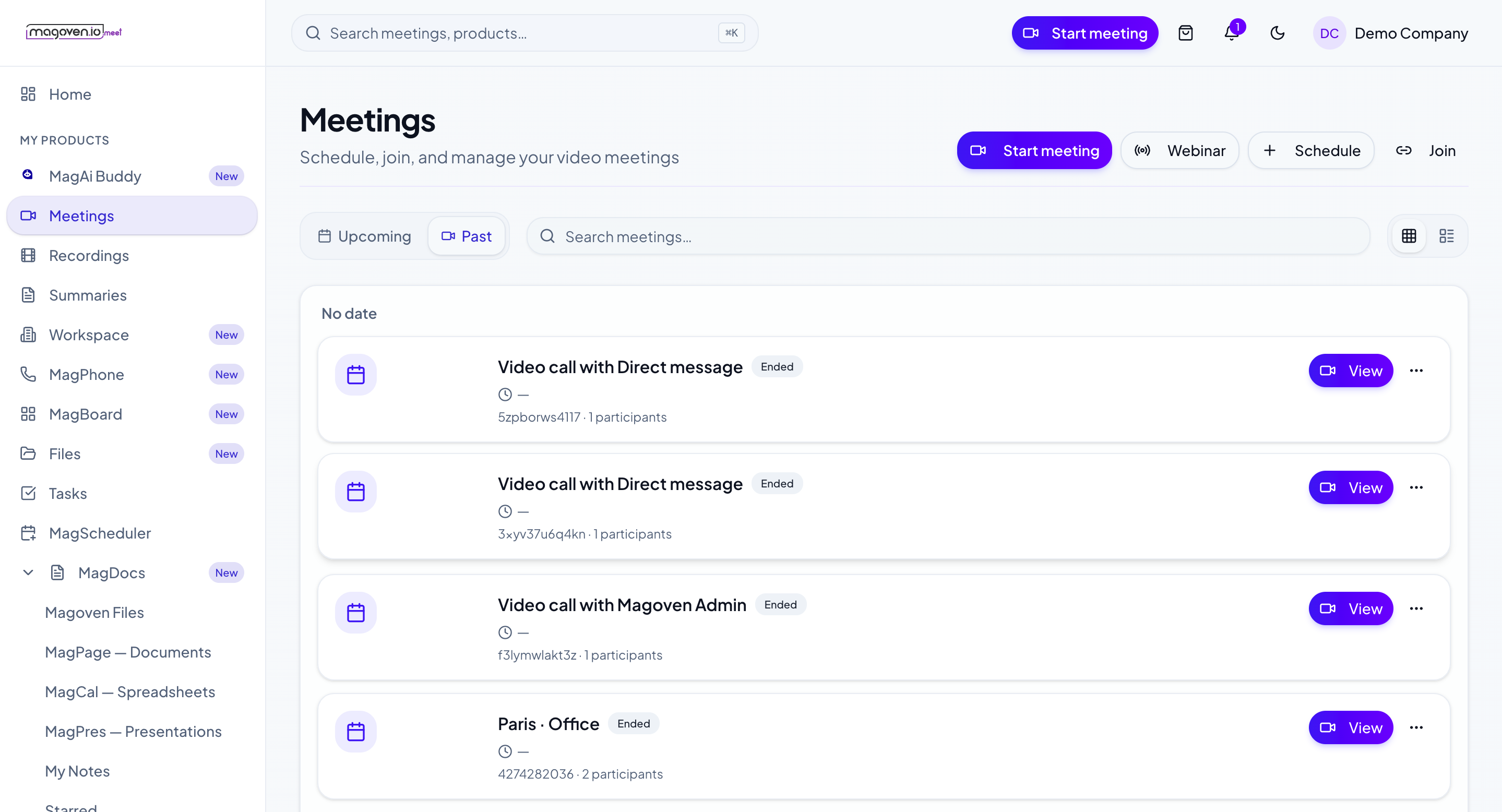Click the DC profile avatar

[x=1329, y=33]
